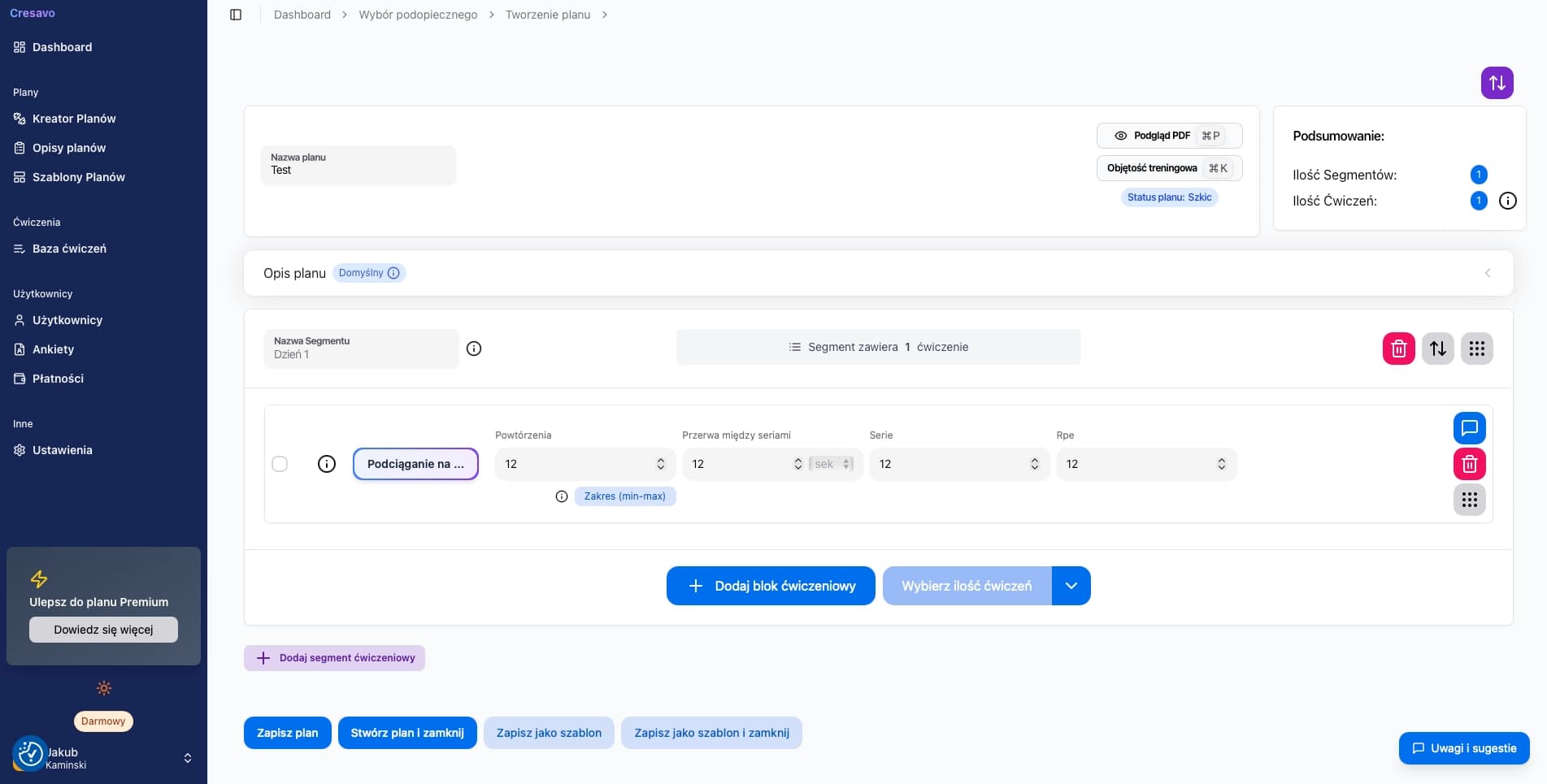Image resolution: width=1547 pixels, height=784 pixels.
Task: Toggle the sidebar panel icon
Action: tap(236, 15)
